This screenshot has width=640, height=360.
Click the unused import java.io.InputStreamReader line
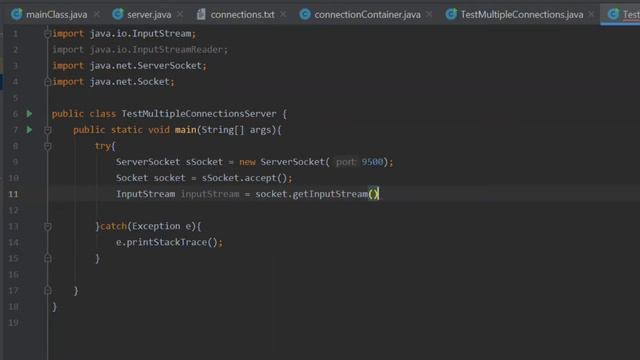(140, 50)
